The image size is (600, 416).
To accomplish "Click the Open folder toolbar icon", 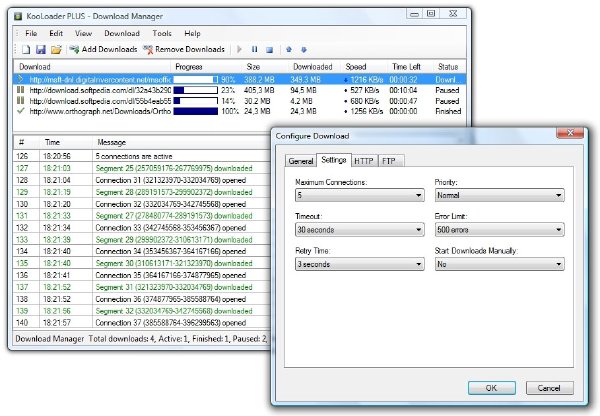I will click(x=56, y=49).
